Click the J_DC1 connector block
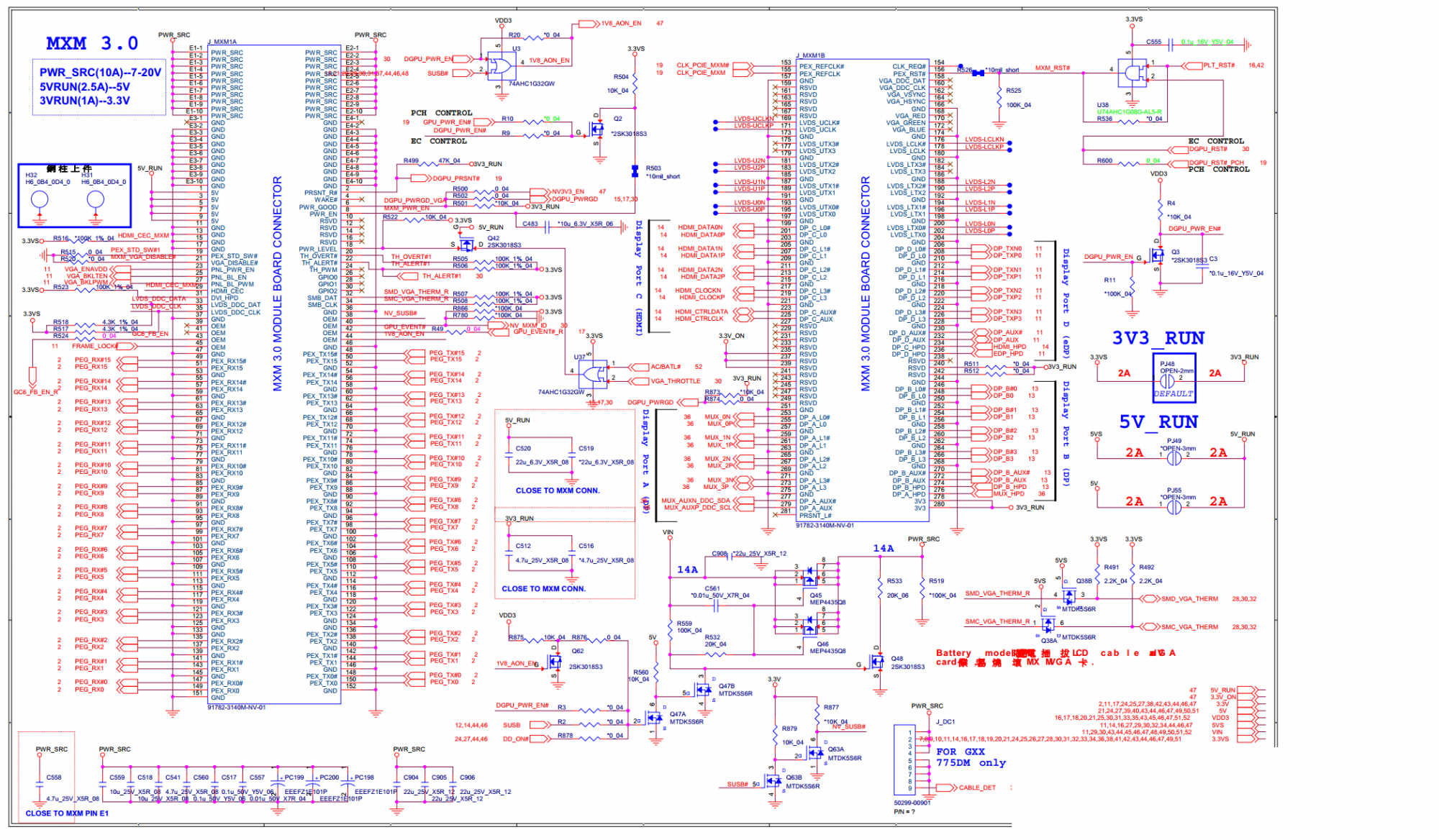 tap(903, 761)
